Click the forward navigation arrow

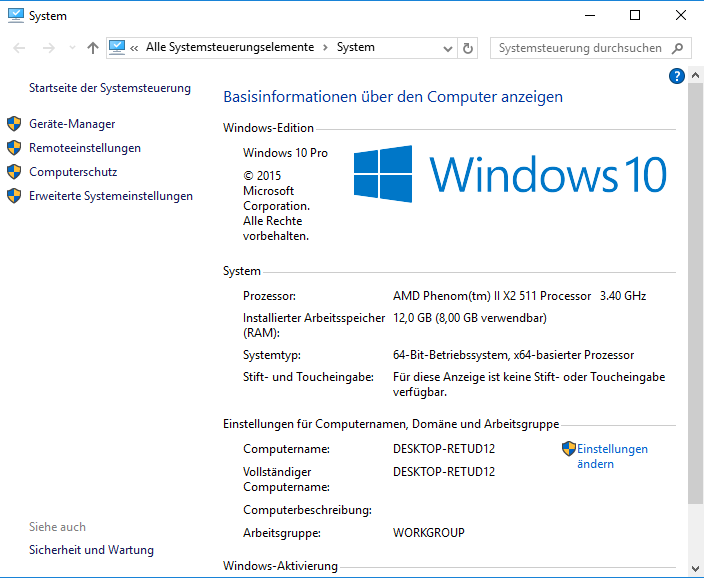point(46,48)
